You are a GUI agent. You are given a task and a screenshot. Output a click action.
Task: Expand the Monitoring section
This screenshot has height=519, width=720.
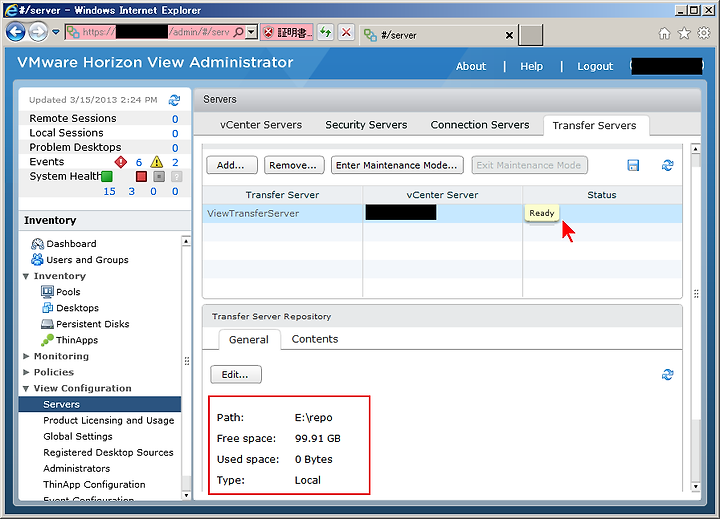point(26,356)
